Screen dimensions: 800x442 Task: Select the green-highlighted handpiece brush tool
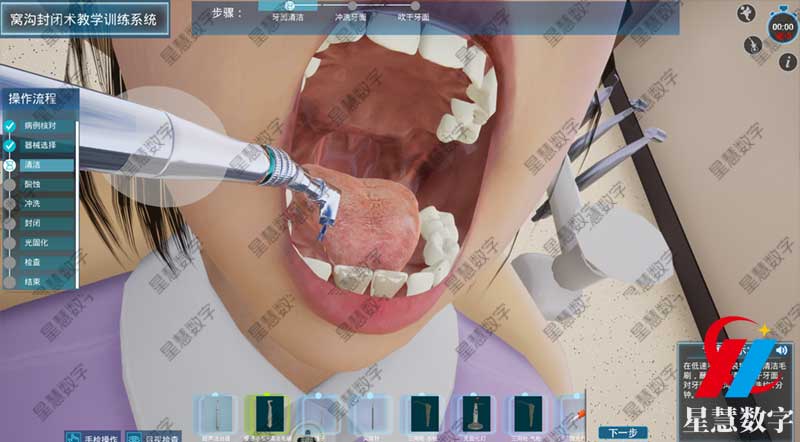[267, 416]
